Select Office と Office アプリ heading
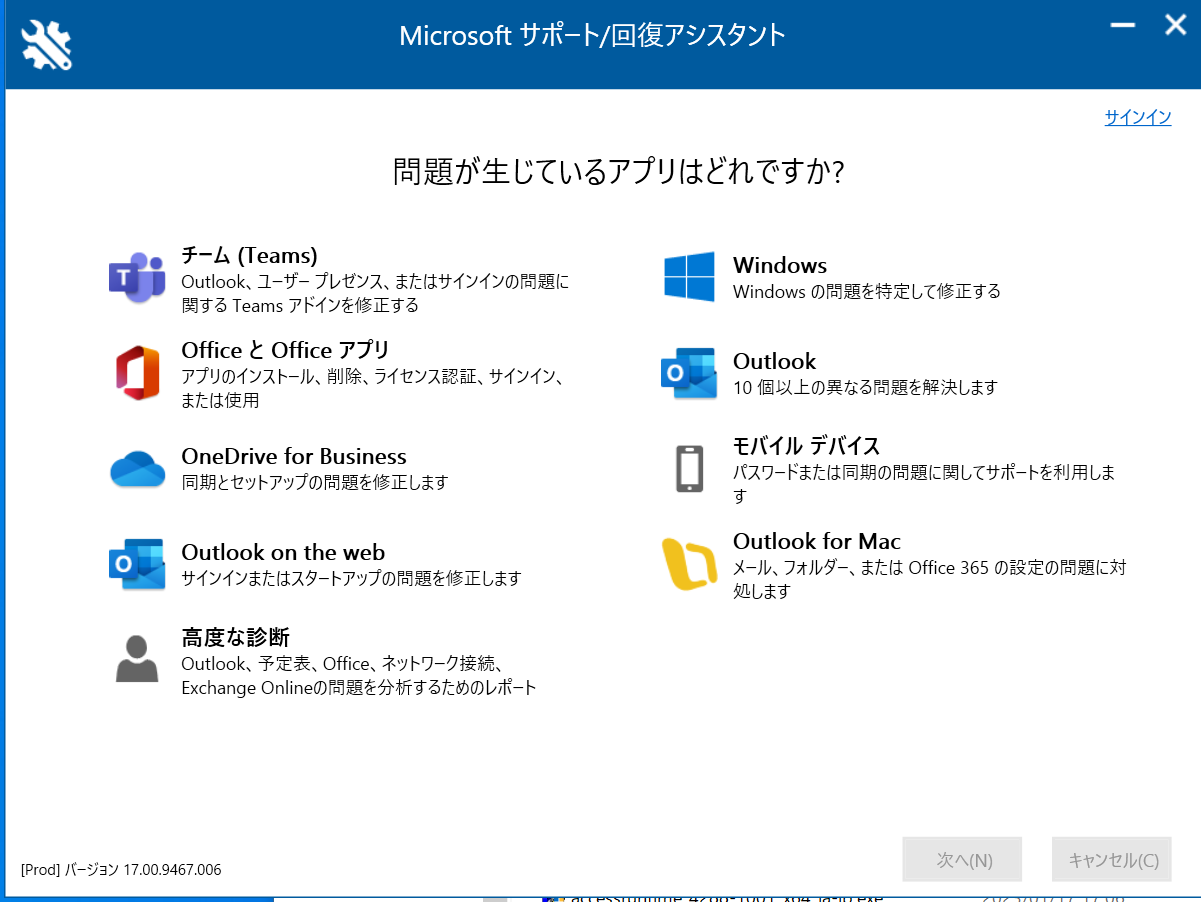1201x902 pixels. tap(285, 350)
